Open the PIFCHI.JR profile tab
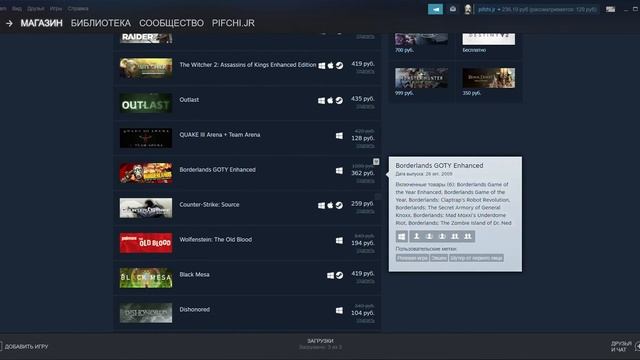The image size is (640, 360). pos(233,23)
